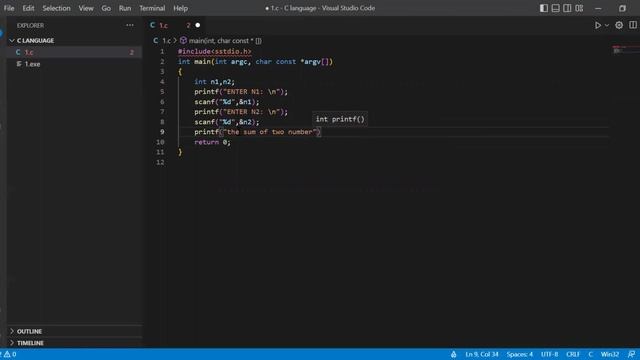
Task: Click unsaved dot on 1.c tab
Action: click(x=198, y=25)
